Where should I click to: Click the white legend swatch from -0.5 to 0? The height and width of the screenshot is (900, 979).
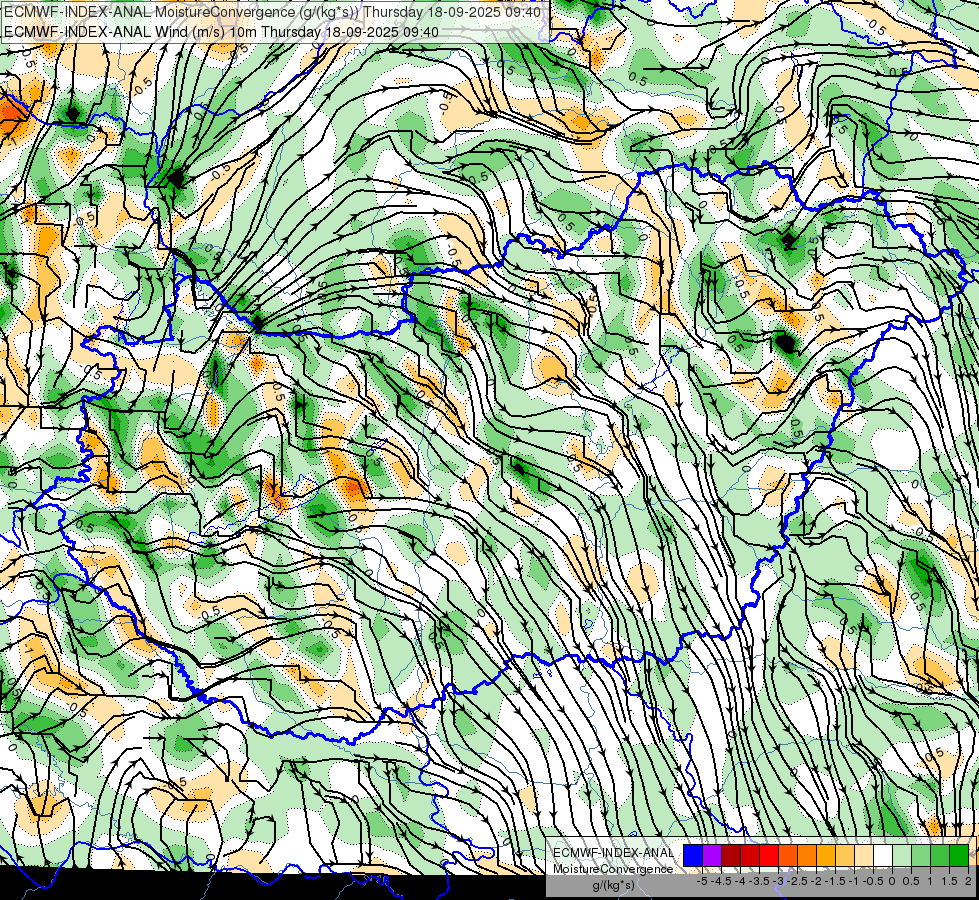[x=883, y=856]
